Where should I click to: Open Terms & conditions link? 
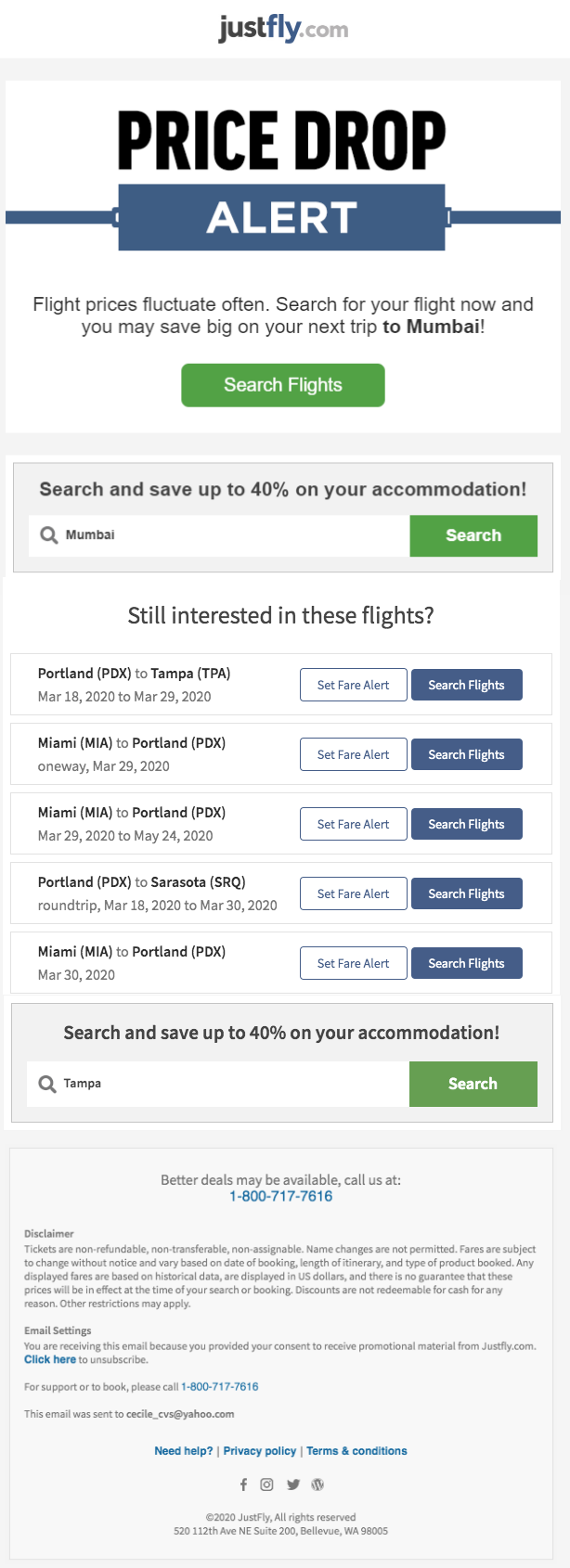pos(357,1451)
